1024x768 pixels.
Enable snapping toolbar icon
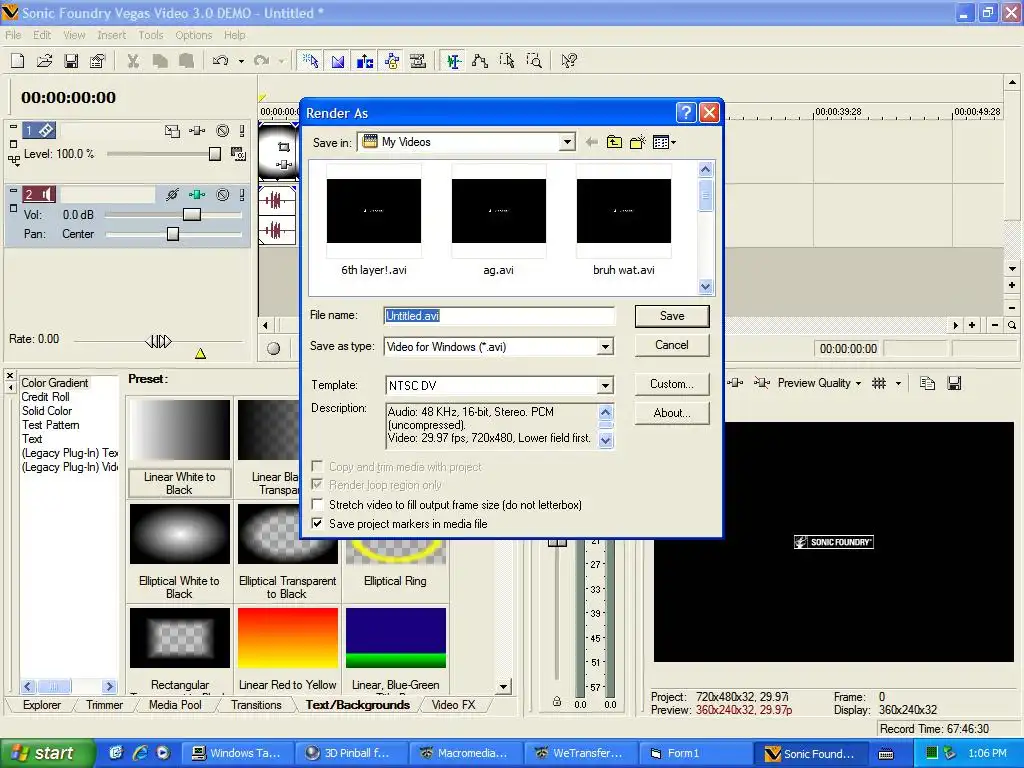point(310,61)
